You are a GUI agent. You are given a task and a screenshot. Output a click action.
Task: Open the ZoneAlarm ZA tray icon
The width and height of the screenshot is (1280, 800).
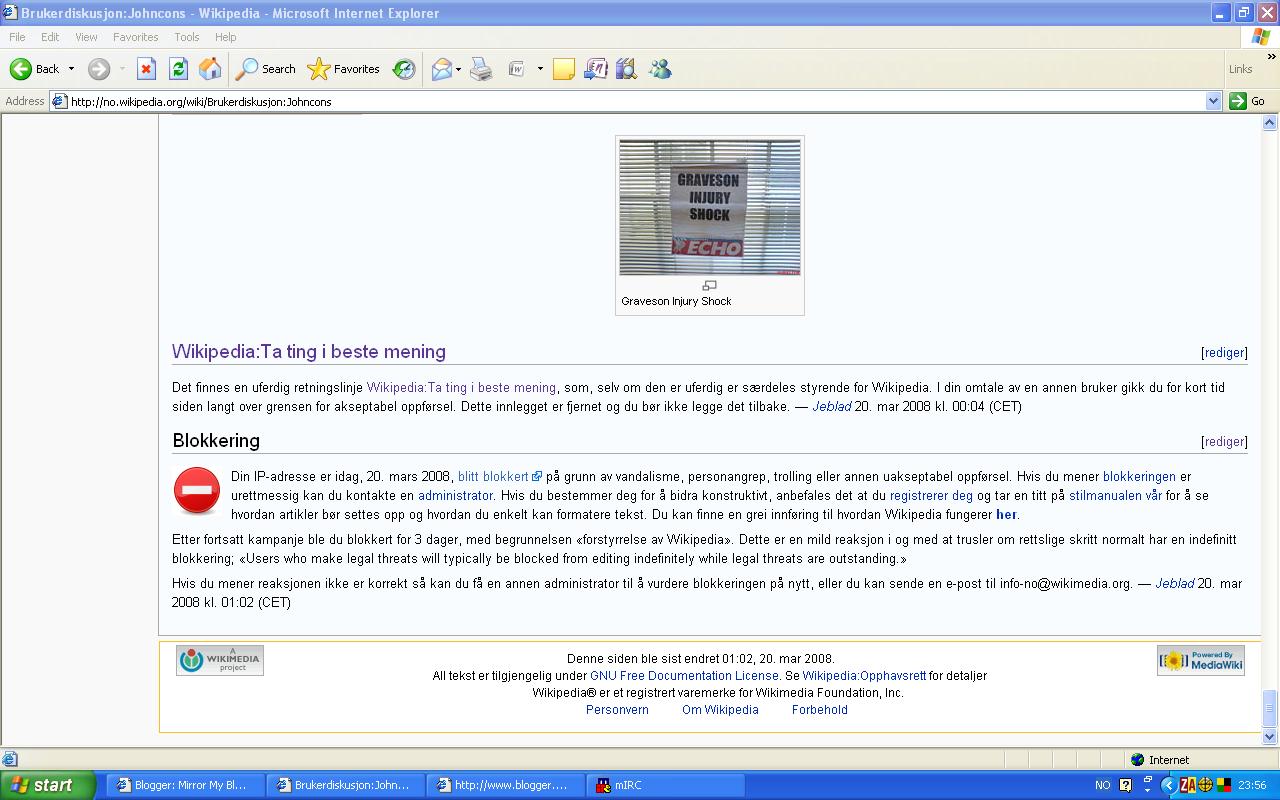1188,785
